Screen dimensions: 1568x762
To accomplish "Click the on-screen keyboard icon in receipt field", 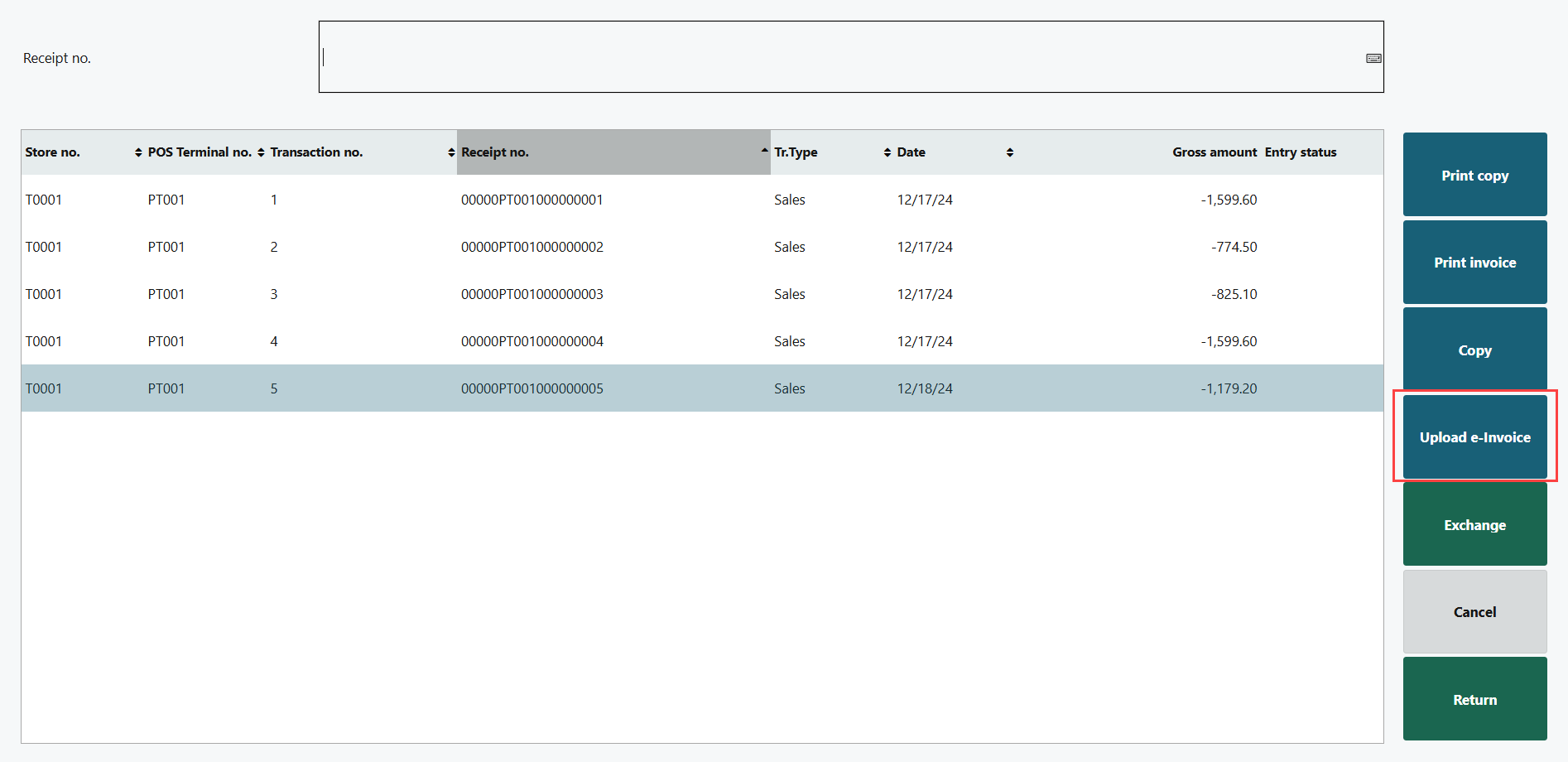I will pyautogui.click(x=1373, y=58).
